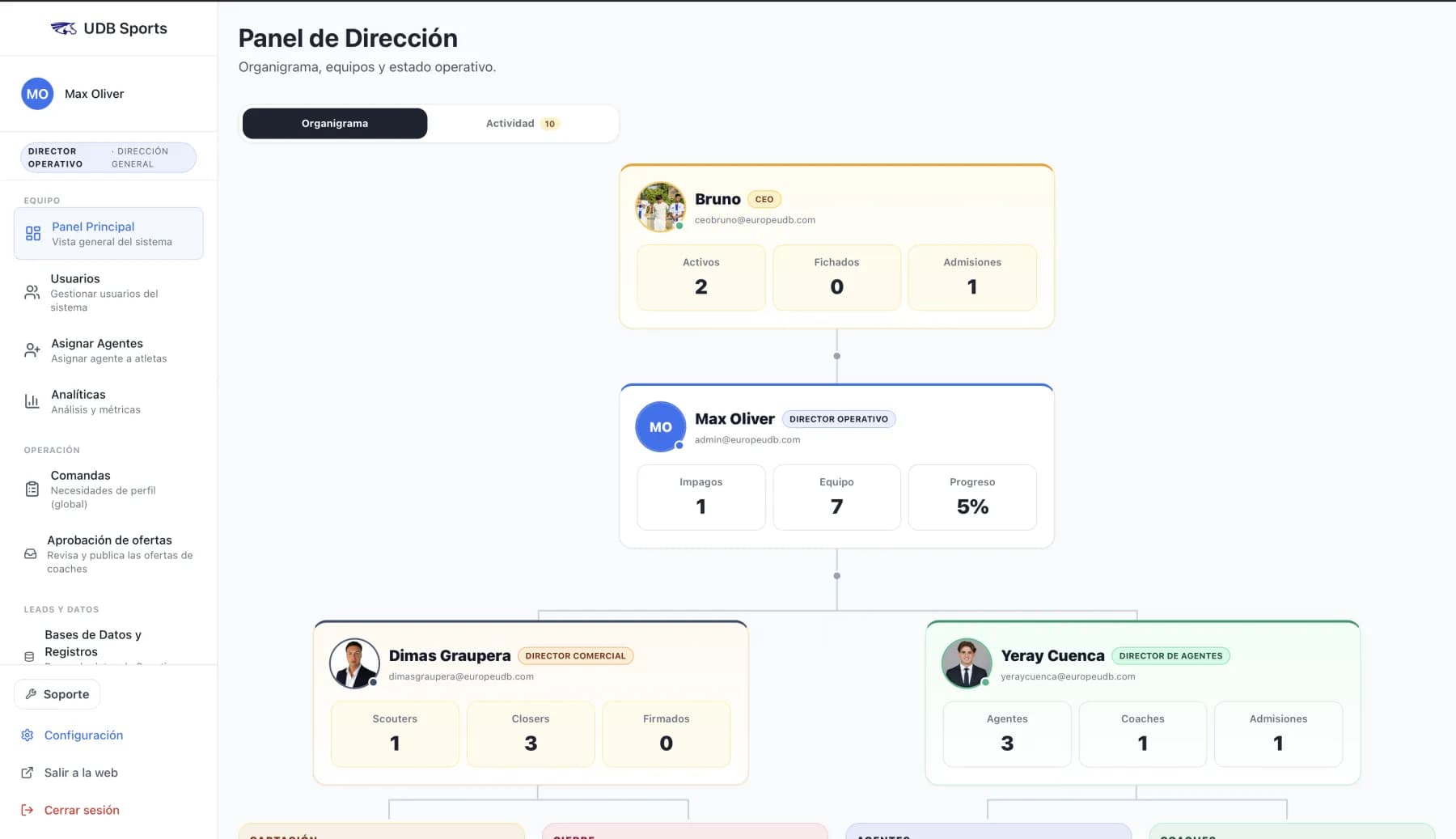Open Panel Principal in sidebar
This screenshot has height=839, width=1456.
point(108,234)
